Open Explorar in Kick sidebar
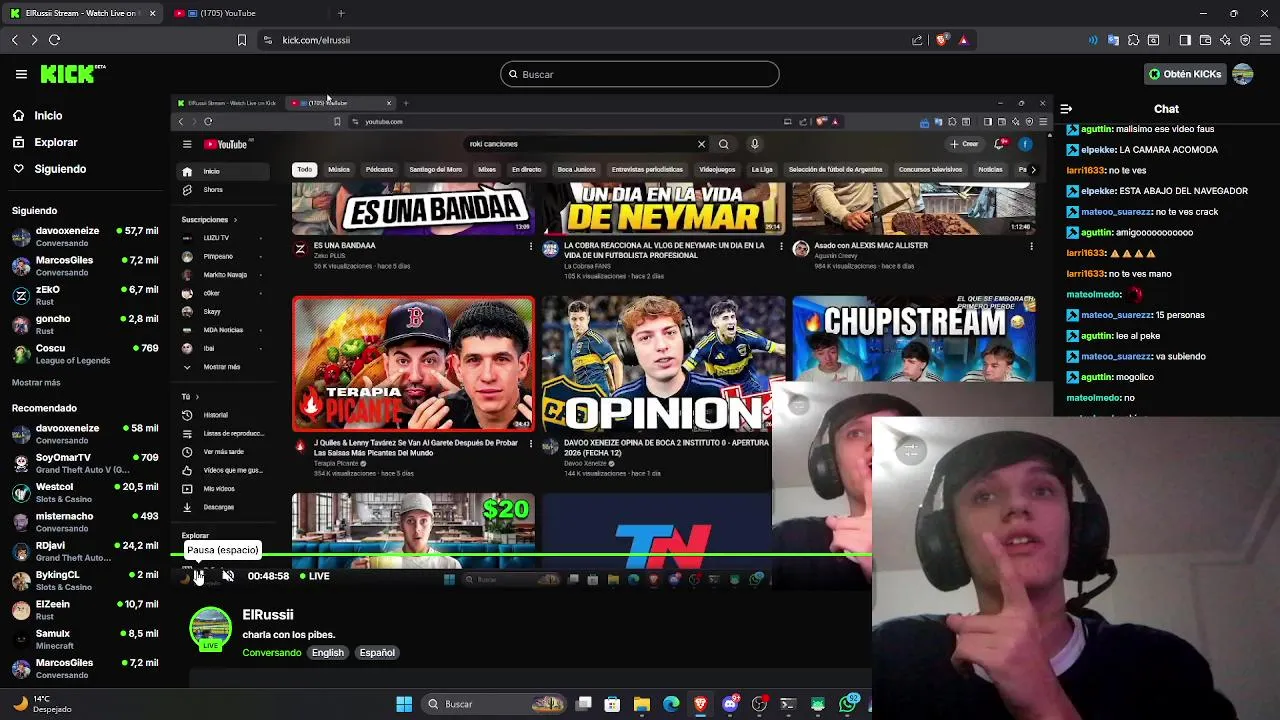 point(45,142)
